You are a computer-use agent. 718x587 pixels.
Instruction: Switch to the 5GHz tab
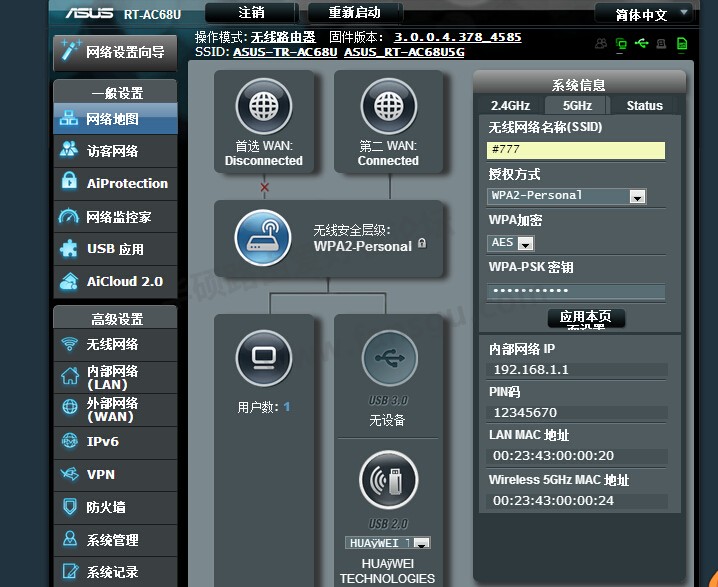577,106
